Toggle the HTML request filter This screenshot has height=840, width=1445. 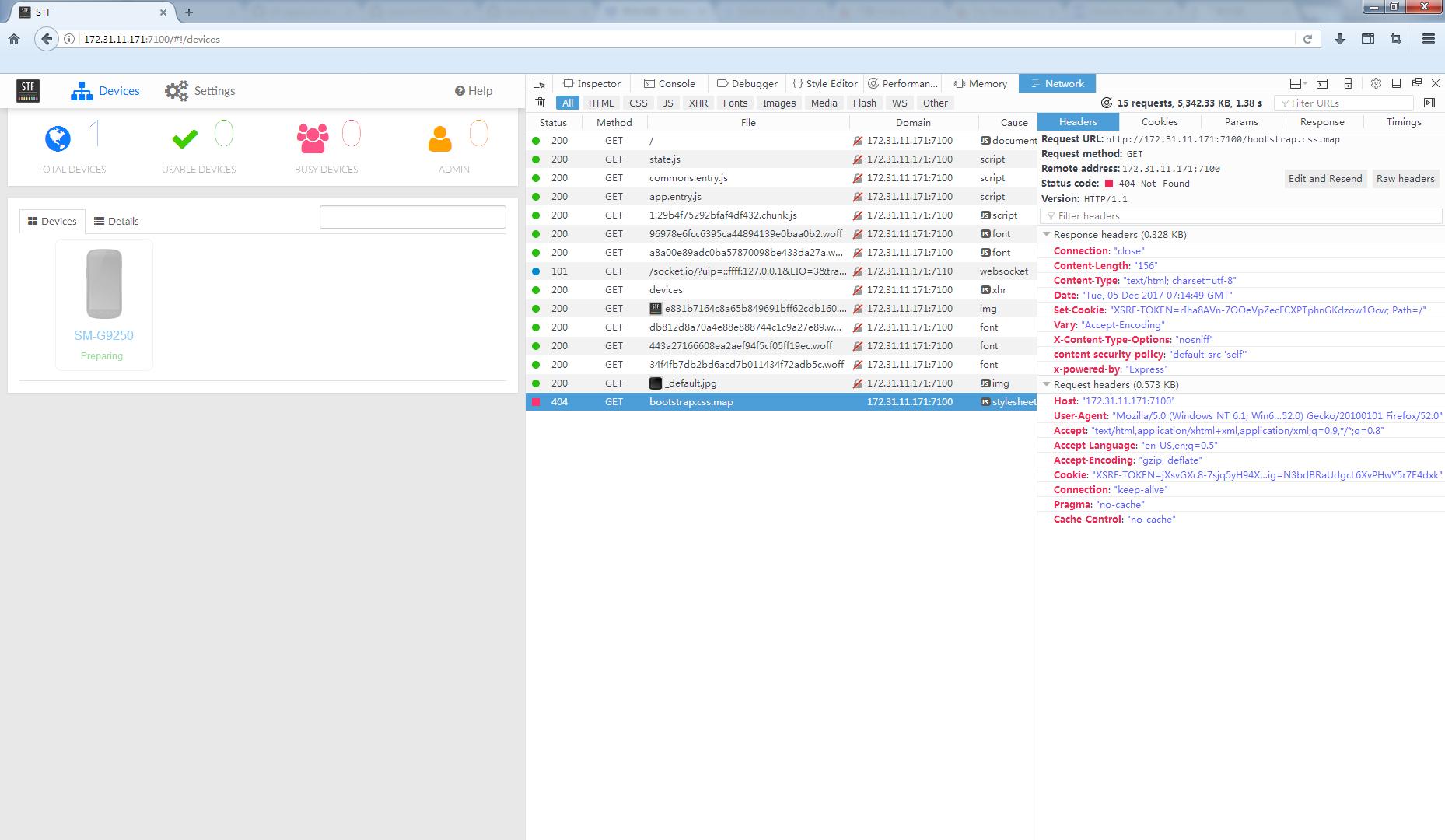click(x=601, y=103)
